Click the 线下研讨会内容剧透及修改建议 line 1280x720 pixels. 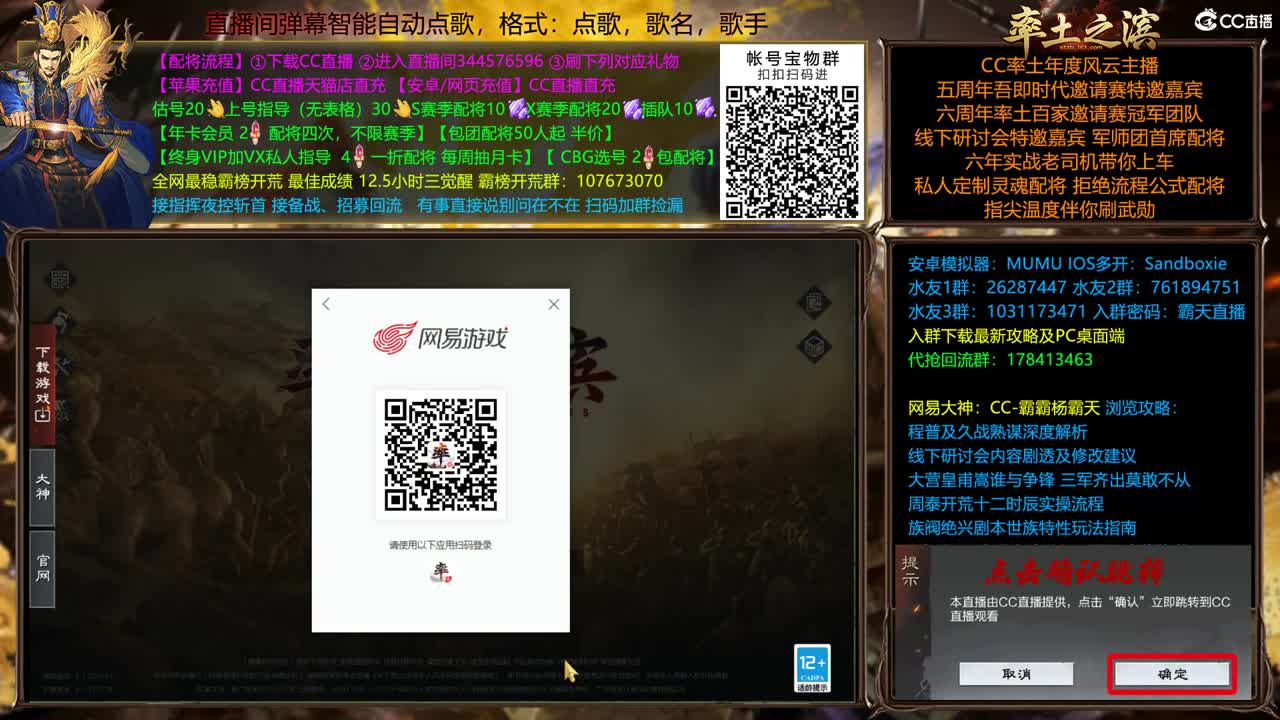(1022, 456)
